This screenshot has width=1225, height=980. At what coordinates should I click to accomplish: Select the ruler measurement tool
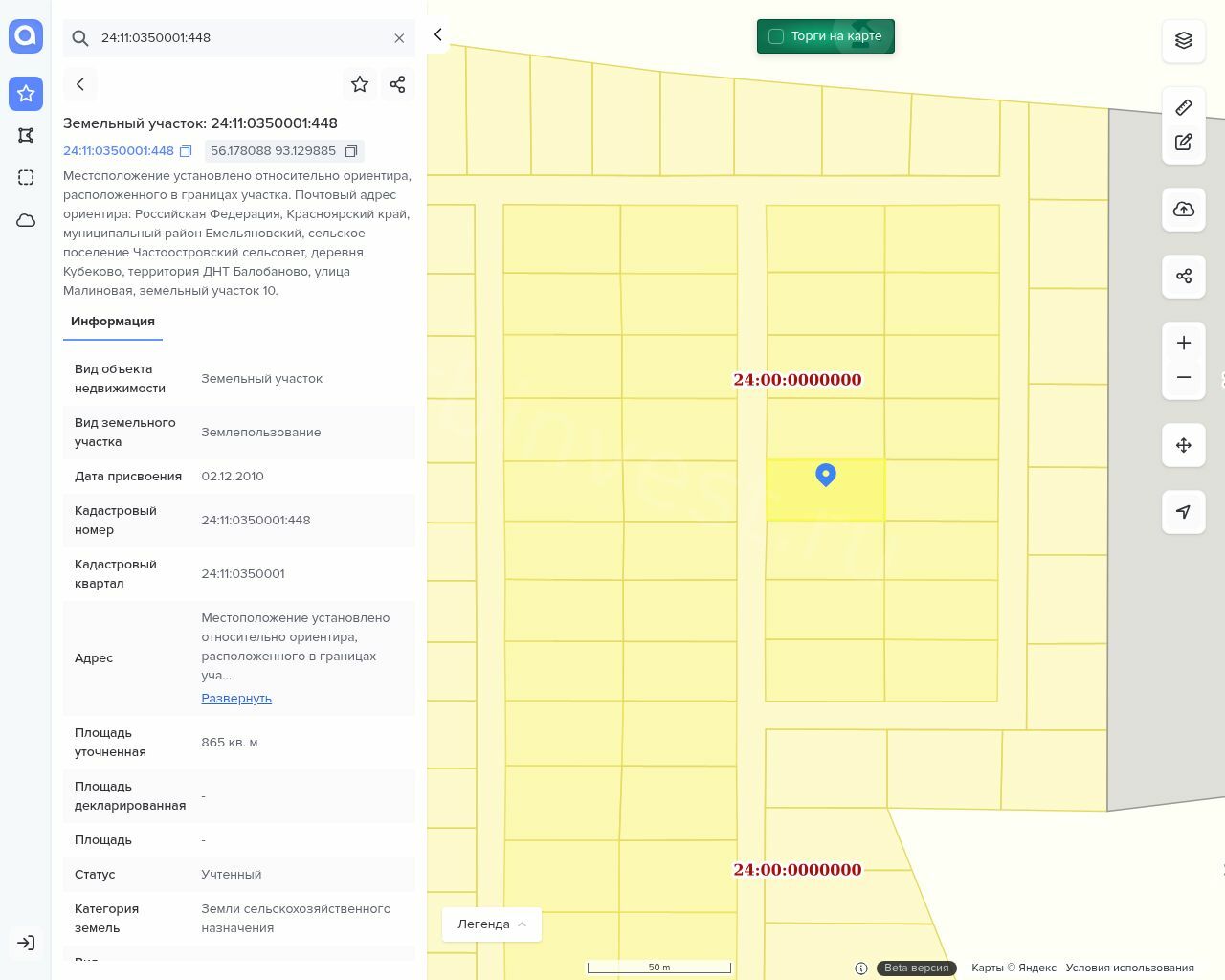[x=1184, y=107]
